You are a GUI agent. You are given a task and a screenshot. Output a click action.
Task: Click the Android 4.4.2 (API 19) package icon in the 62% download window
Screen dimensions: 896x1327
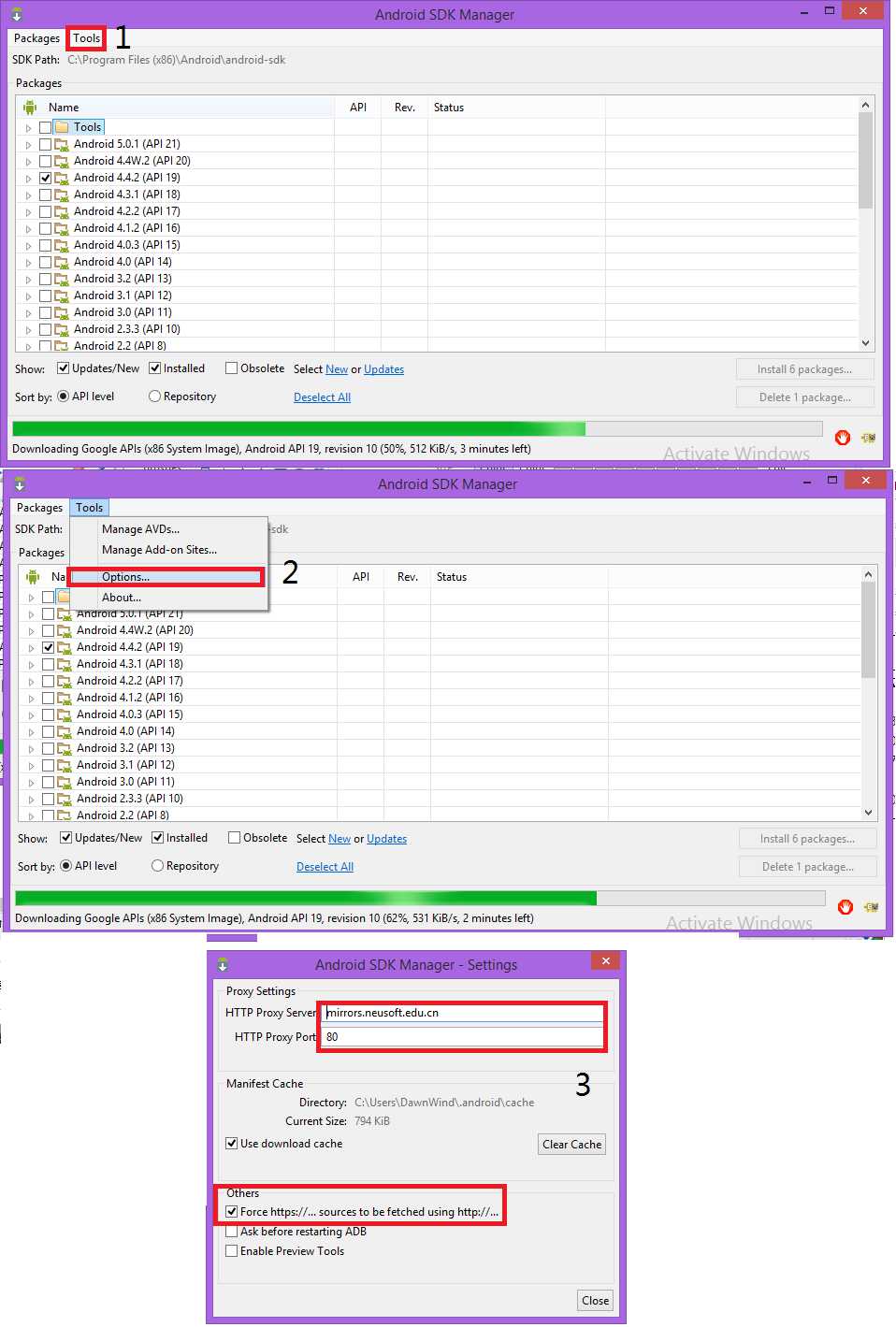(x=65, y=647)
